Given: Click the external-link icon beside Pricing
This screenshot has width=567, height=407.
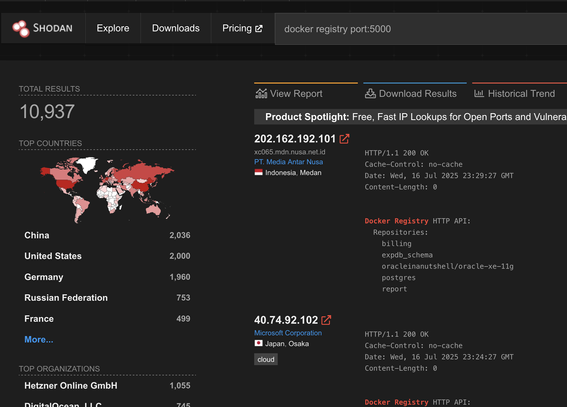Looking at the screenshot, I should (x=259, y=29).
